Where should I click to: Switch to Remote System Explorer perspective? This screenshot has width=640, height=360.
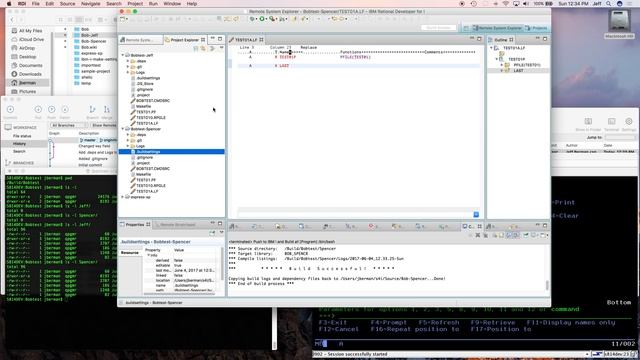click(x=497, y=28)
